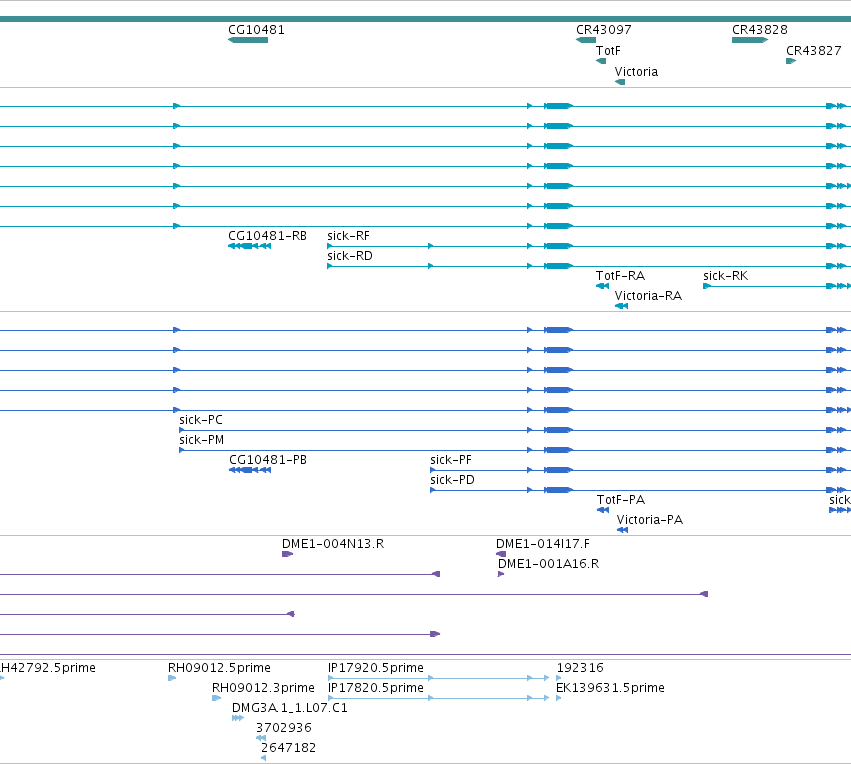Select the CG10481 gene label

256,30
